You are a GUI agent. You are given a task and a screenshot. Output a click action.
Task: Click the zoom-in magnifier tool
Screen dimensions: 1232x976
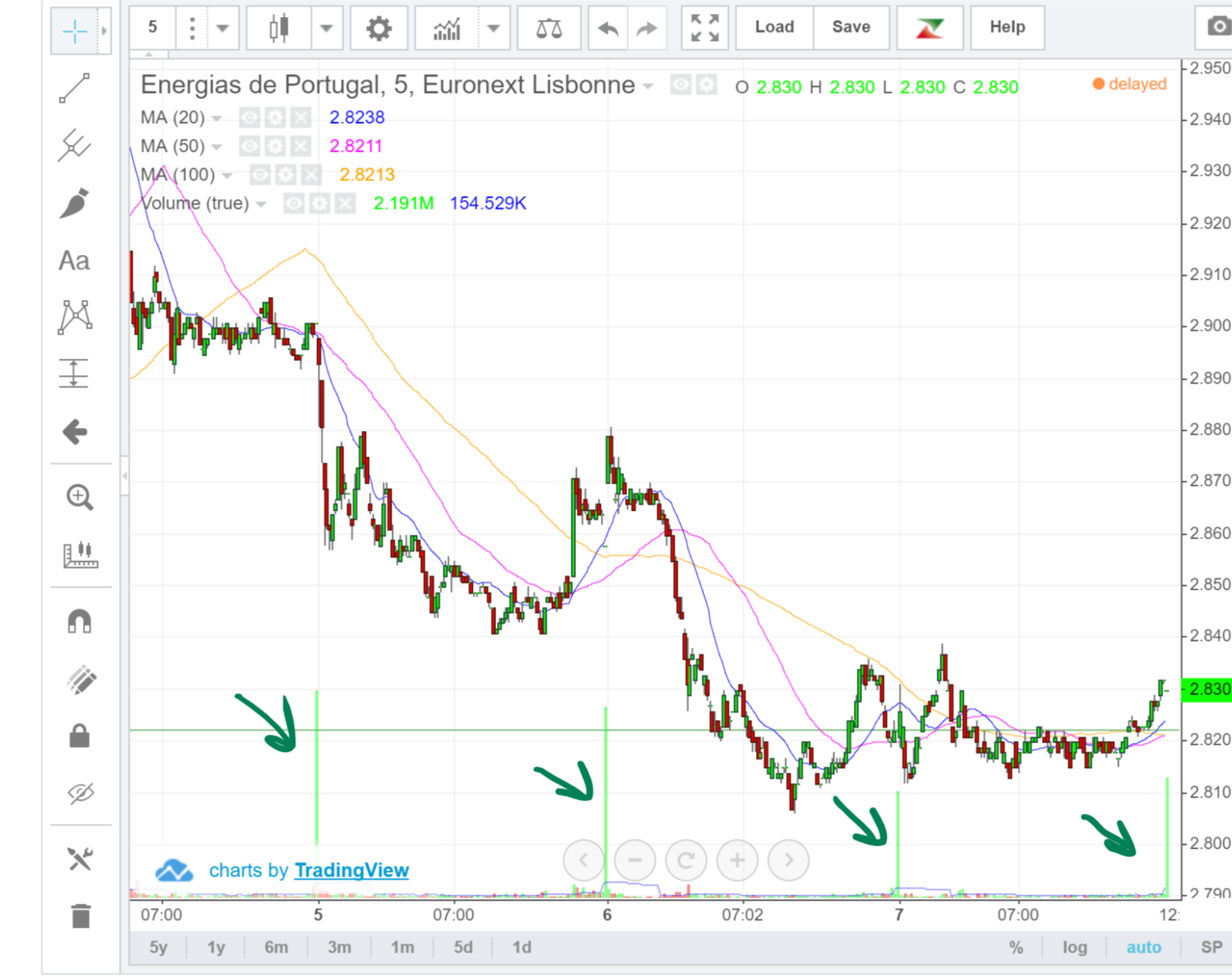[x=80, y=497]
